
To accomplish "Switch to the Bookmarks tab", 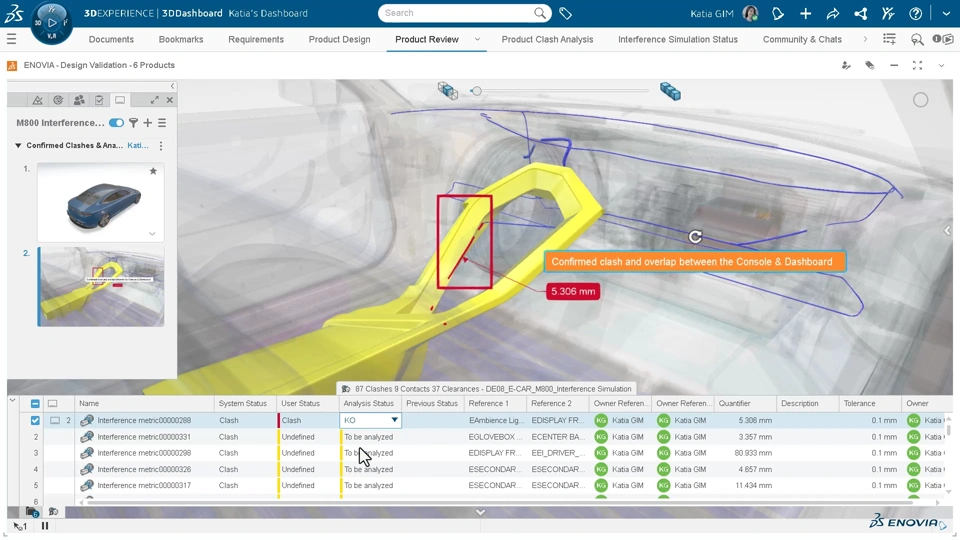I will (x=181, y=39).
